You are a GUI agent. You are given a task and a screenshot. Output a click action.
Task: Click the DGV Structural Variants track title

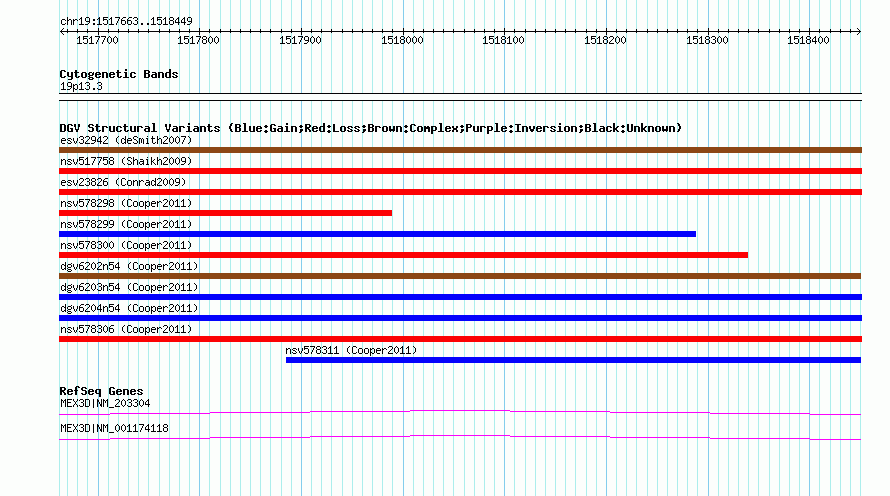click(x=371, y=128)
